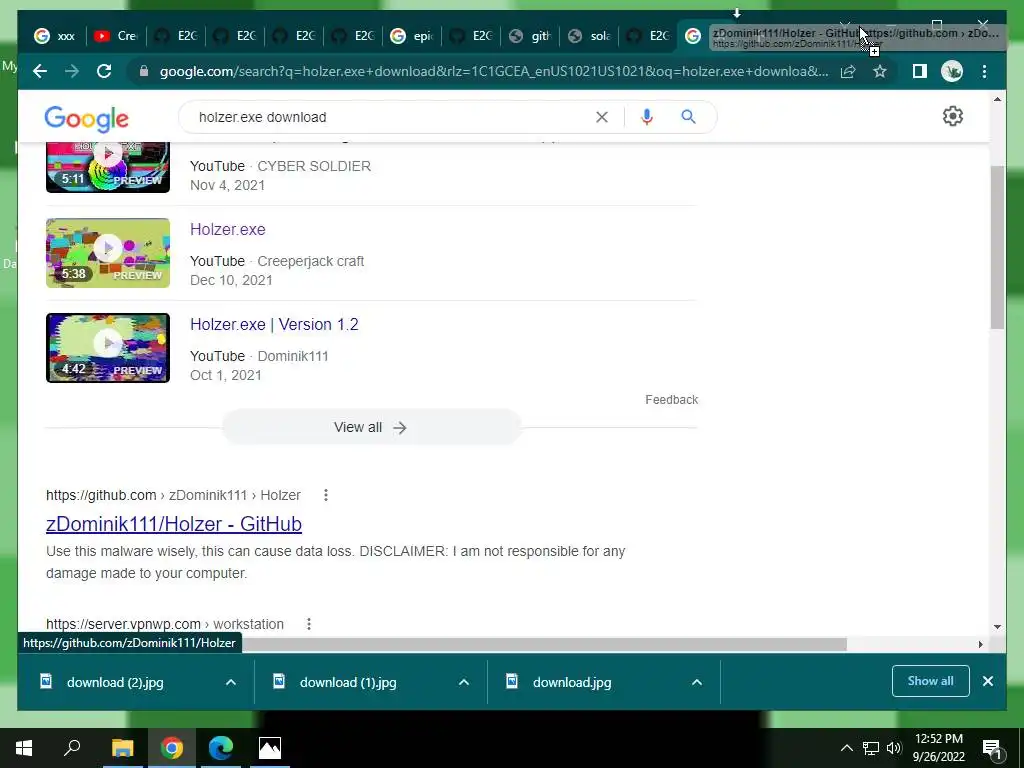Switch to the sola tab

pyautogui.click(x=590, y=36)
